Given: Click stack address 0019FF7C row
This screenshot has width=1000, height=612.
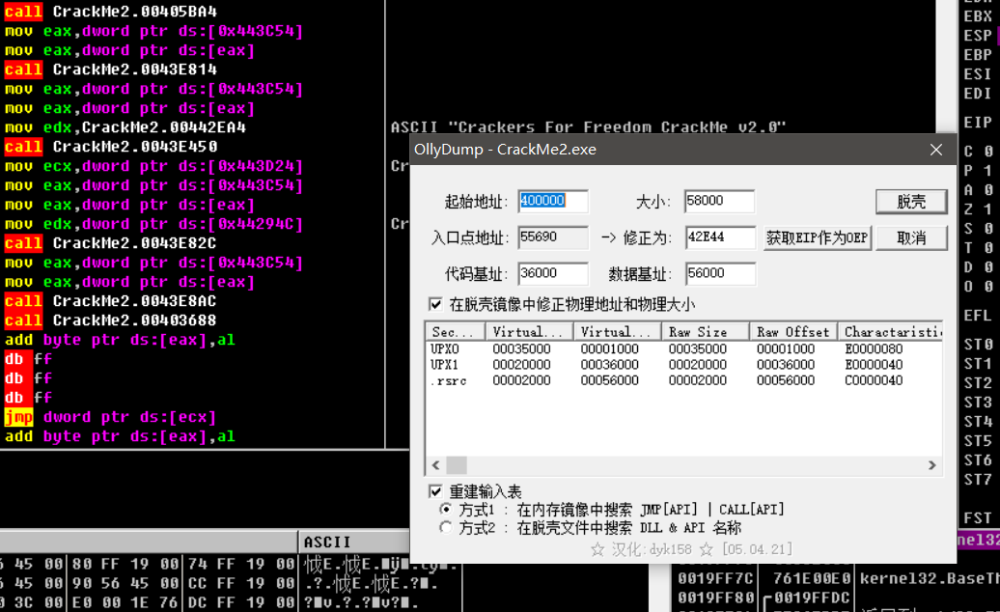Looking at the screenshot, I should pyautogui.click(x=715, y=579).
